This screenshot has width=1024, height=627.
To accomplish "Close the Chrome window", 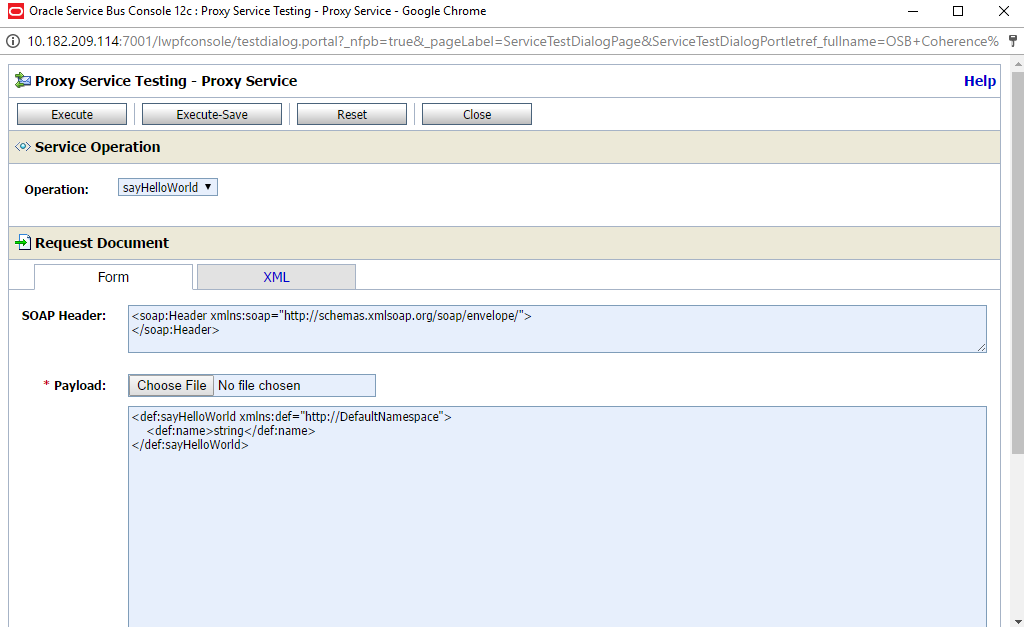I will pos(1004,11).
